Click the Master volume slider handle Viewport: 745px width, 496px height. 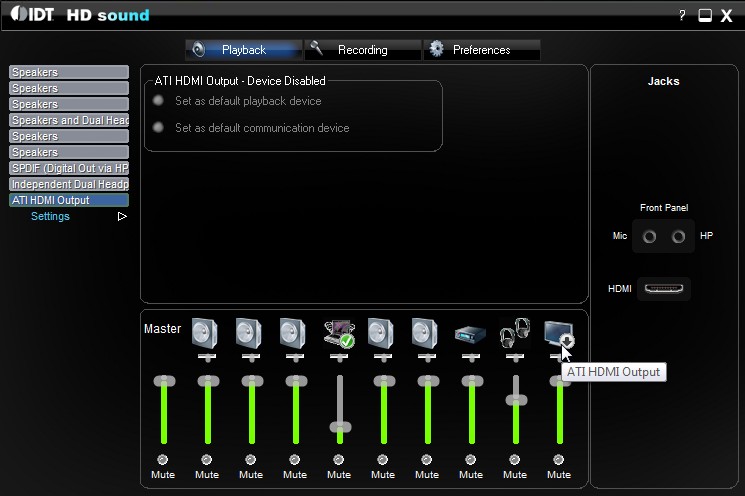point(164,381)
